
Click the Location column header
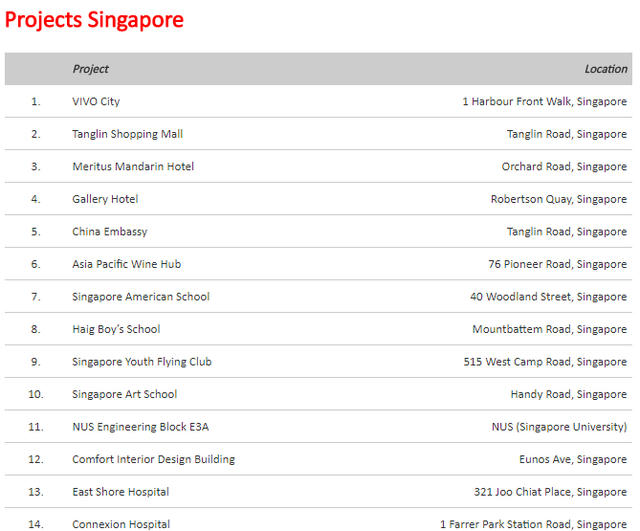coord(605,69)
